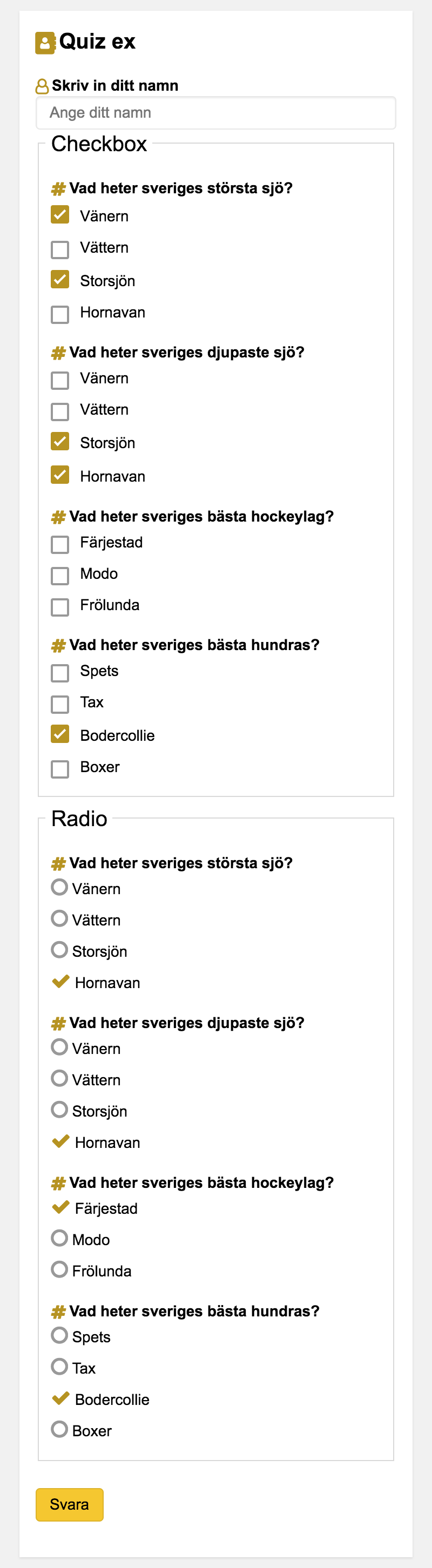Click hash icon of first checkbox question

tap(58, 188)
